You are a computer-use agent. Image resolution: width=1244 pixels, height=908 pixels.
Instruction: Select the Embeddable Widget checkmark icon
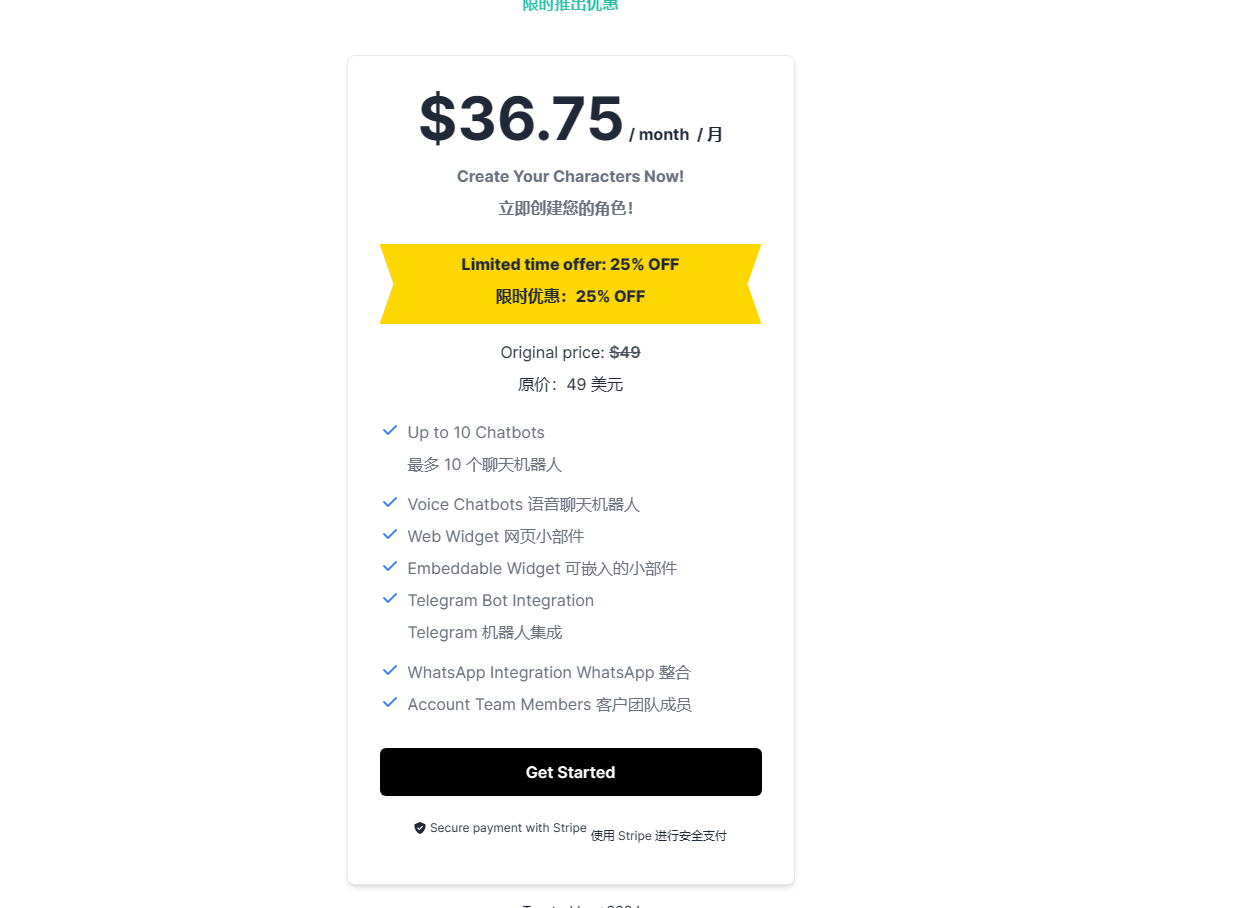point(390,567)
